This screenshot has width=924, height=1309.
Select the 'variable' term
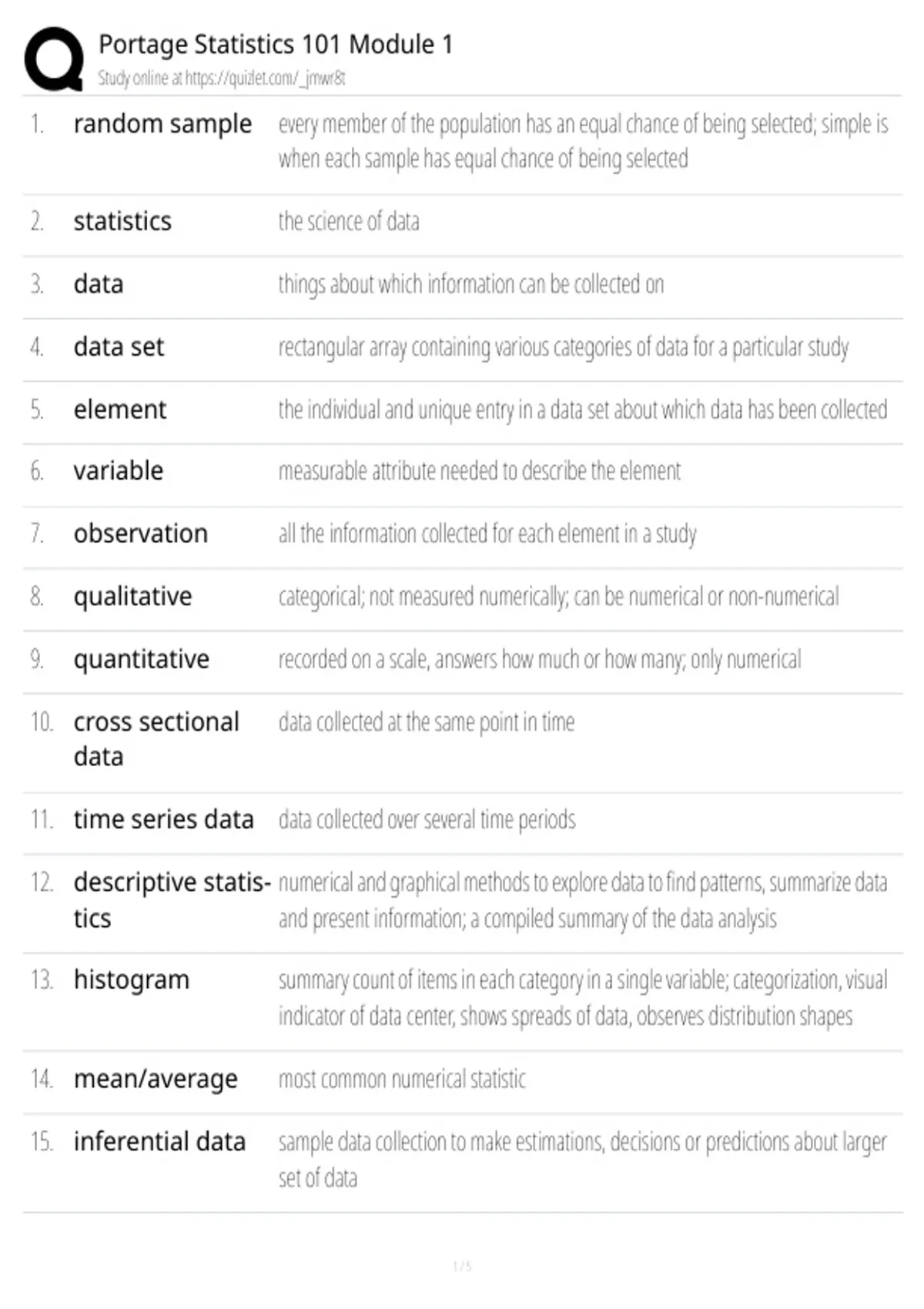(x=119, y=470)
